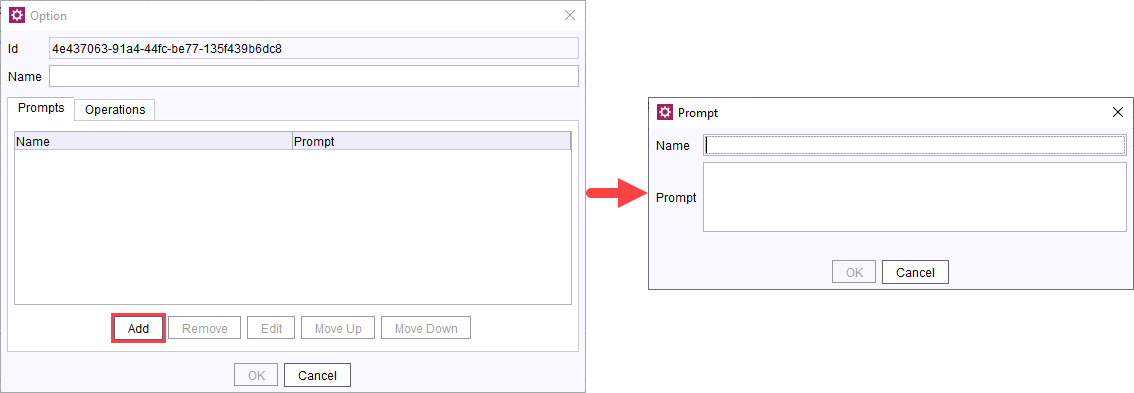Click Cancel in the Option dialog
This screenshot has width=1134, height=393.
317,375
